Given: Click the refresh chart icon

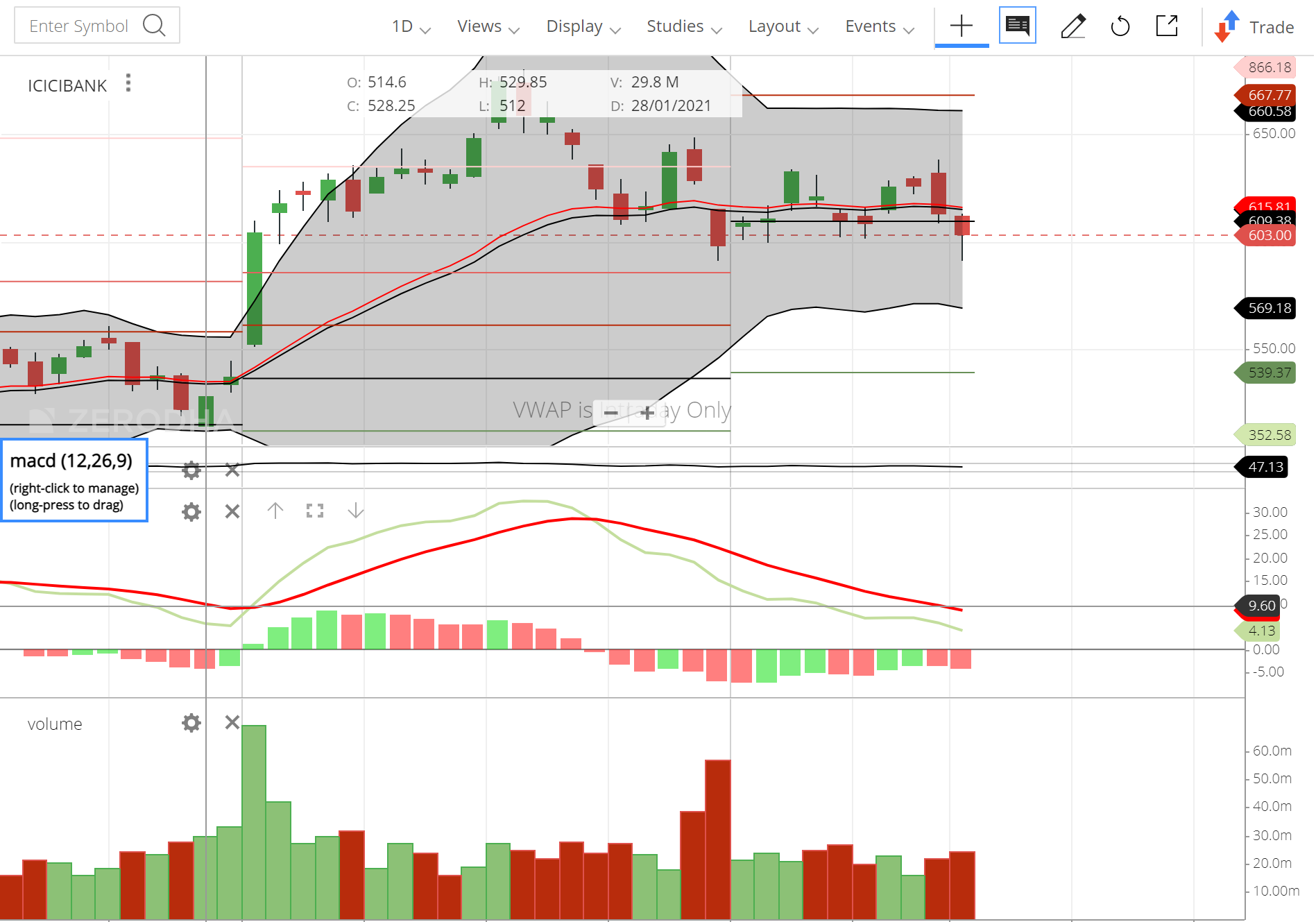Looking at the screenshot, I should click(1120, 26).
